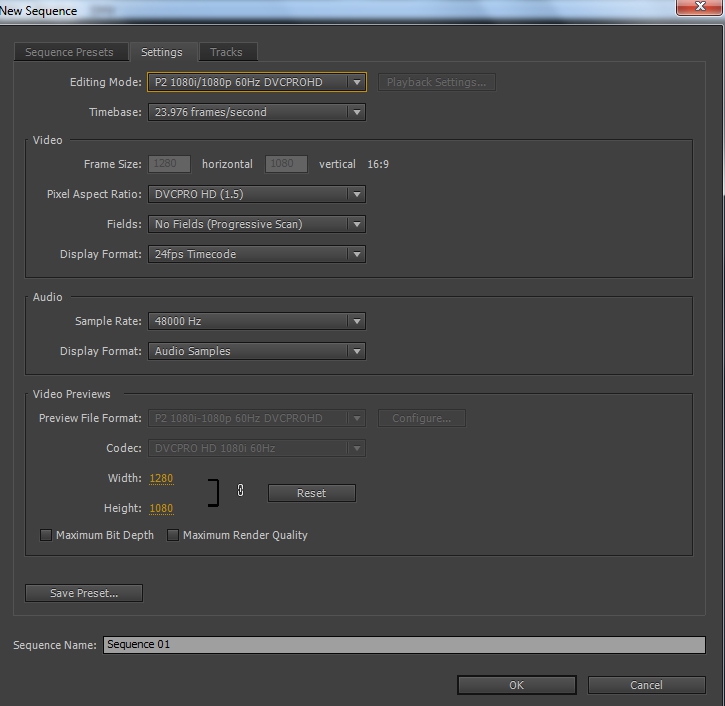Image resolution: width=725 pixels, height=706 pixels.
Task: Enable the Maximum Bit Depth checkbox
Action: [46, 535]
